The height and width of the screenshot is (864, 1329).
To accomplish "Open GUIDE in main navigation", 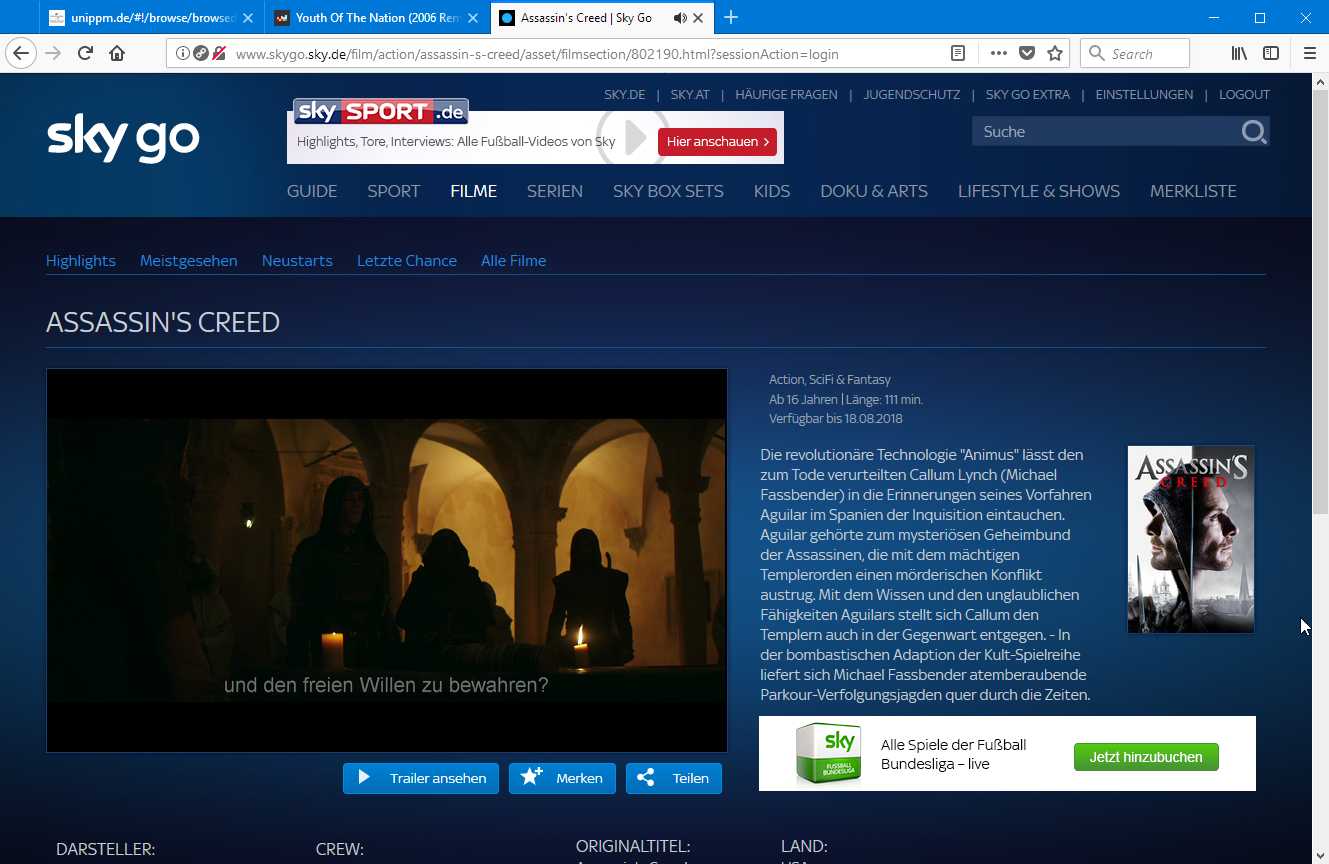I will pyautogui.click(x=312, y=191).
